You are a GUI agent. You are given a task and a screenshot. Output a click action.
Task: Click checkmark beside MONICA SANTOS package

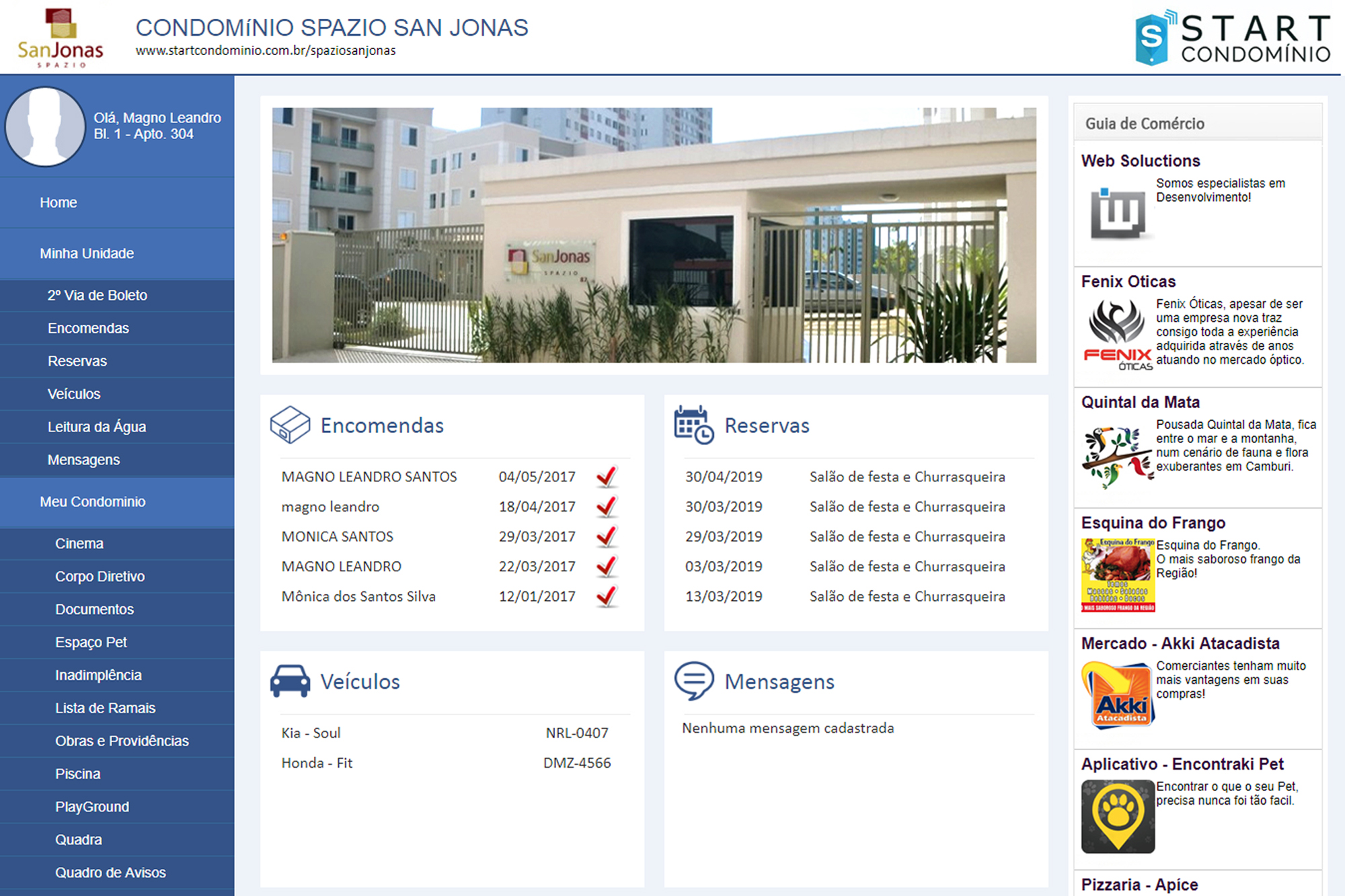(x=607, y=536)
